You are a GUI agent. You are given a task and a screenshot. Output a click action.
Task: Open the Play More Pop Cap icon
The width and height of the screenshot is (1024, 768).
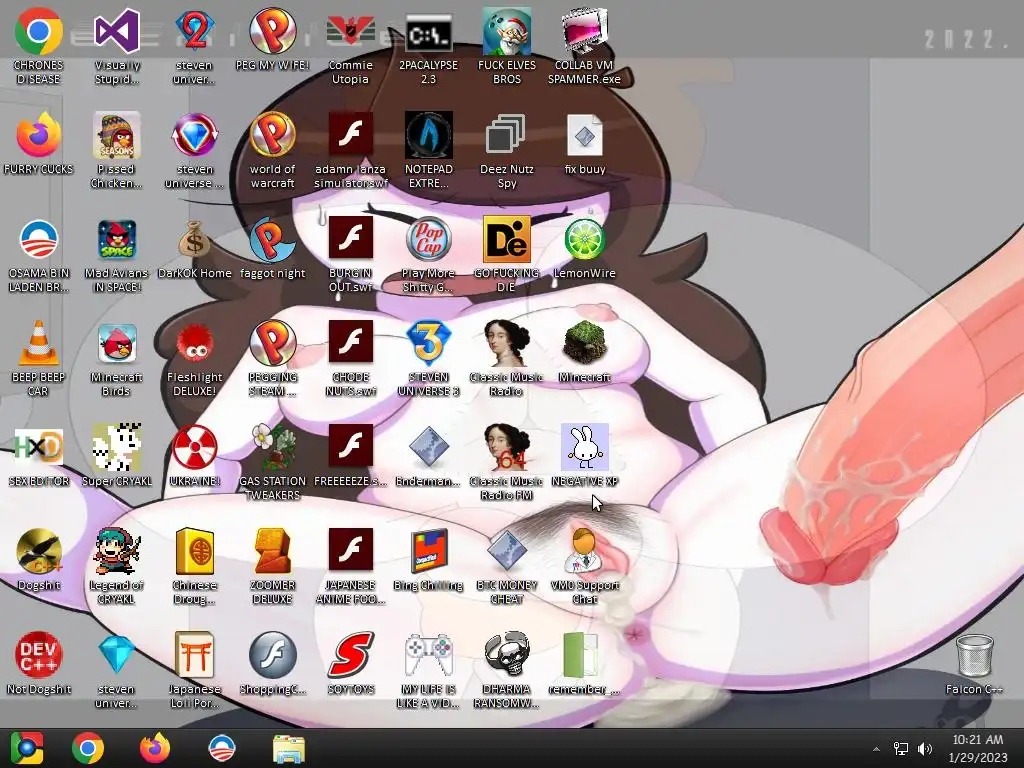click(x=428, y=239)
